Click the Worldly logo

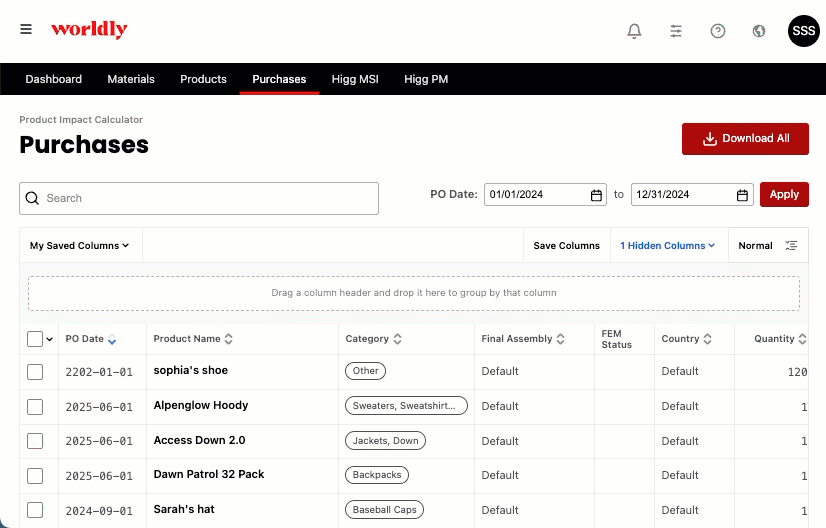[89, 29]
